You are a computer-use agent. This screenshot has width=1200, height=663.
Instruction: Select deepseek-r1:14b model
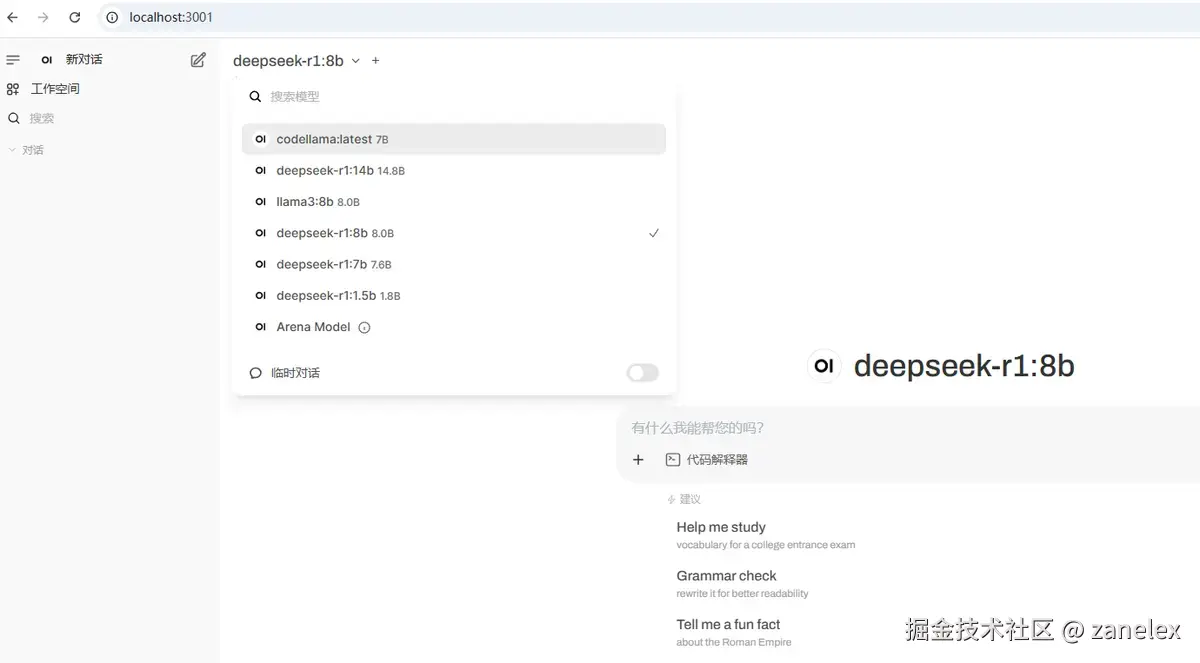453,171
